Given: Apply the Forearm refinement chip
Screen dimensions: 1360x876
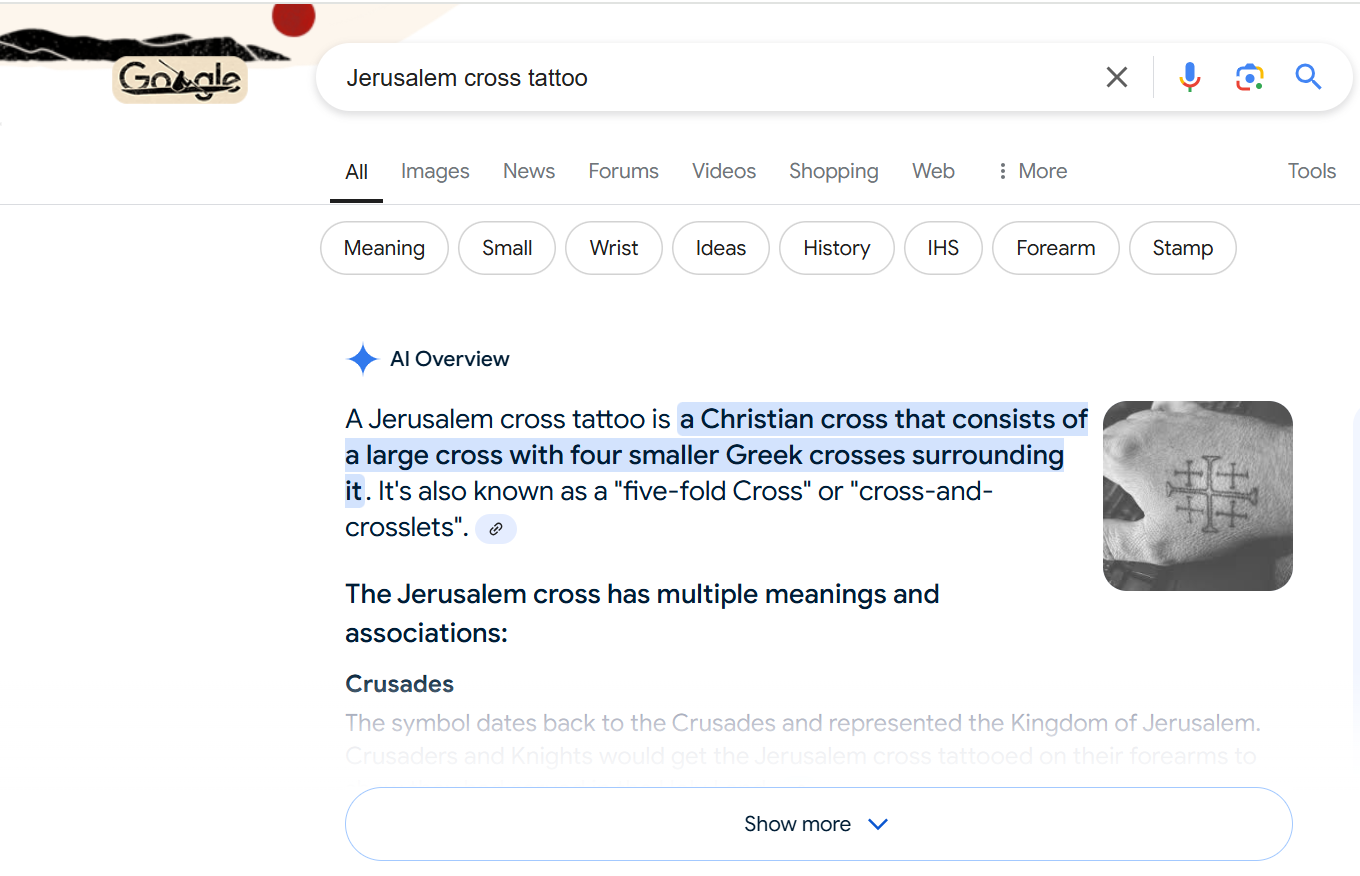Looking at the screenshot, I should tap(1055, 248).
